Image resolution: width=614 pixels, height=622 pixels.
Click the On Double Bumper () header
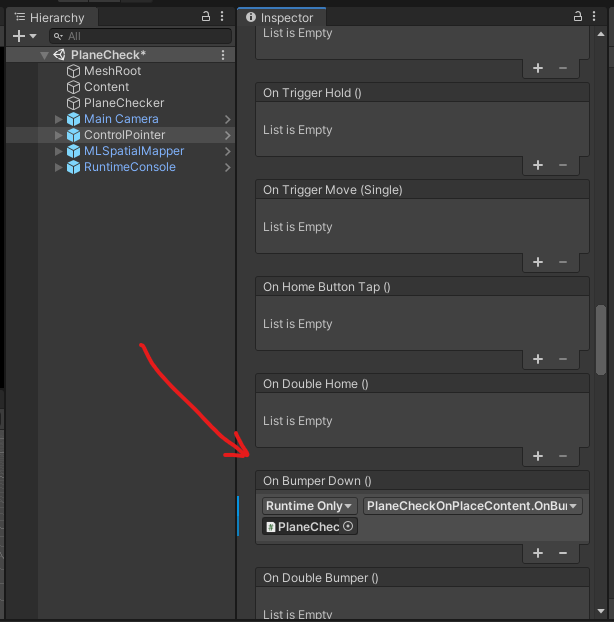click(x=422, y=578)
